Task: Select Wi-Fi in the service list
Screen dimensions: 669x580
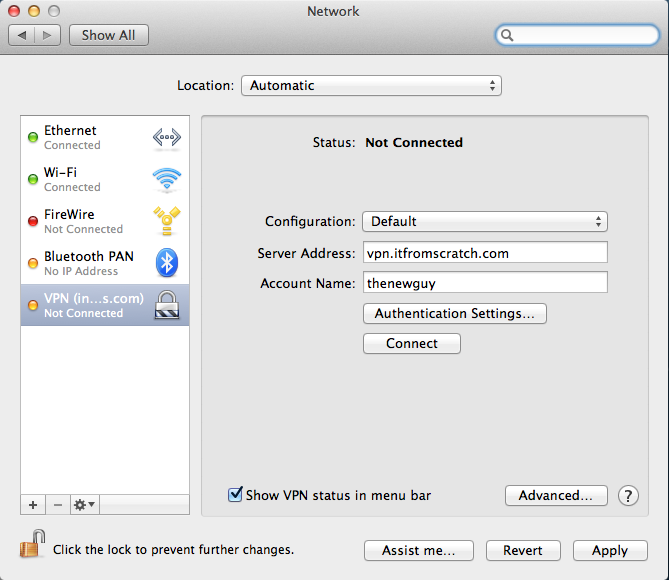Action: [x=105, y=179]
